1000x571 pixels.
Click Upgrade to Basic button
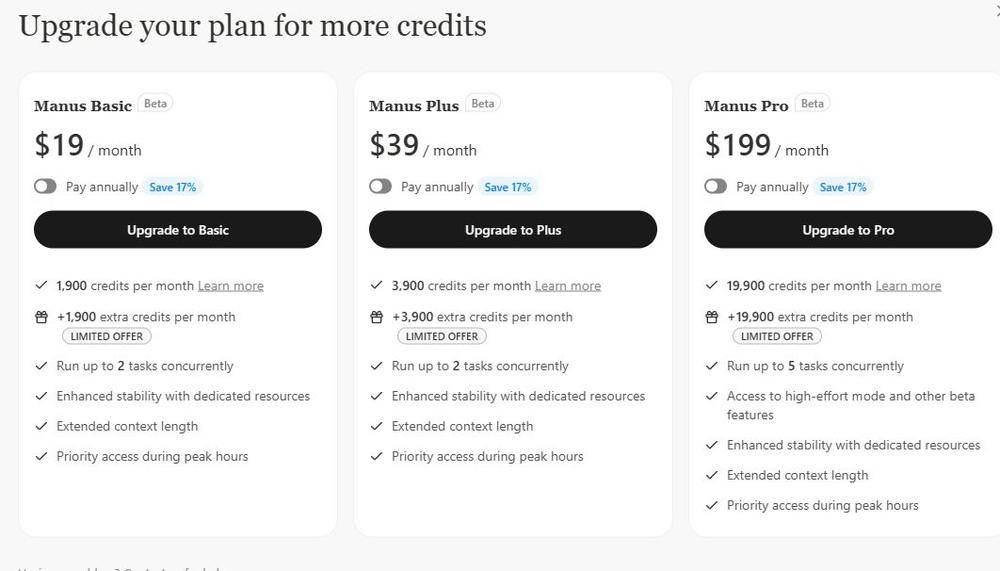coord(178,230)
